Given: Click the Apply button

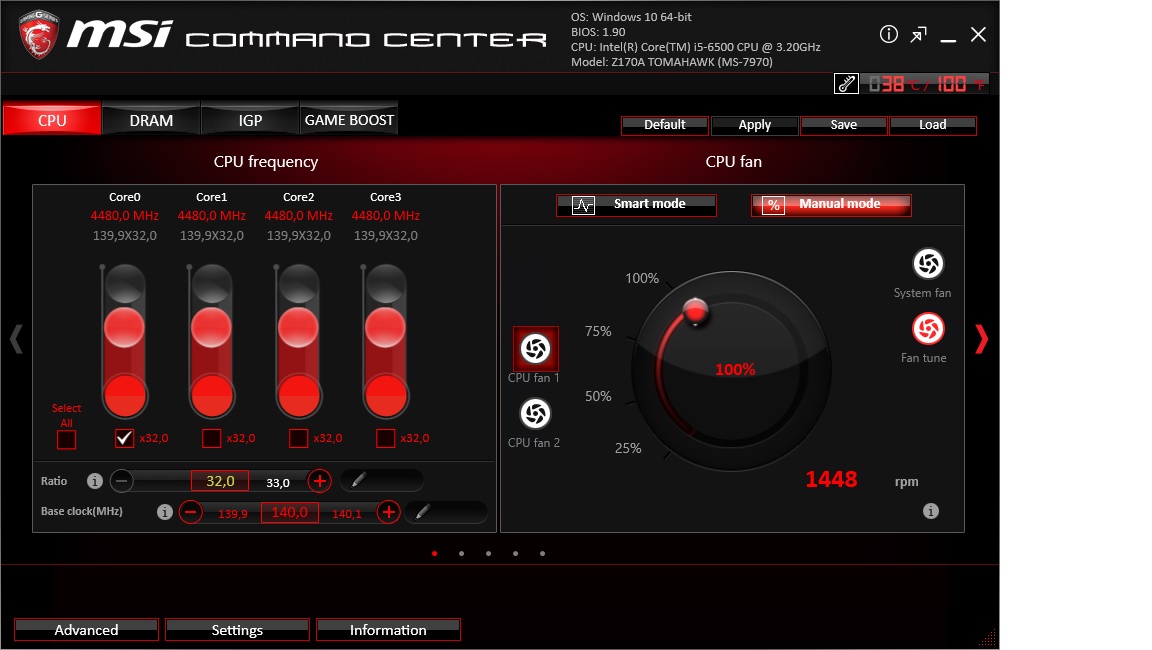Looking at the screenshot, I should pyautogui.click(x=755, y=125).
